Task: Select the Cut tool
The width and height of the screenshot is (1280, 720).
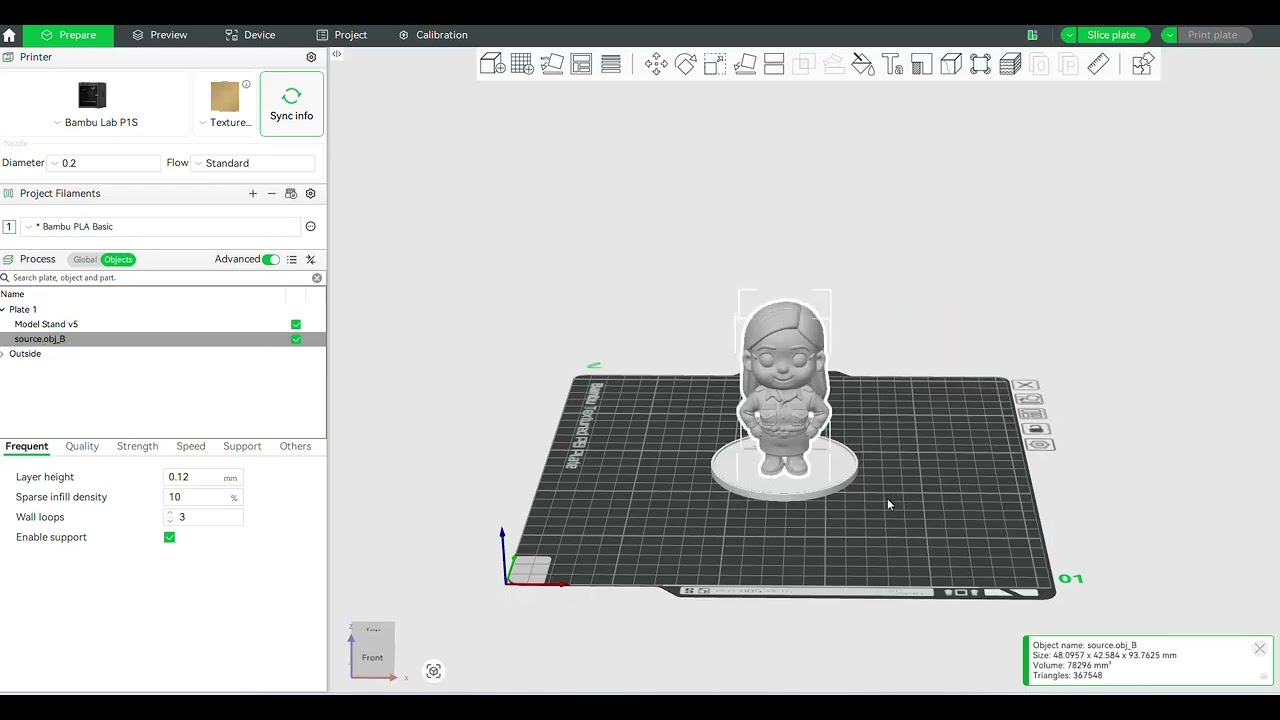Action: (x=774, y=64)
